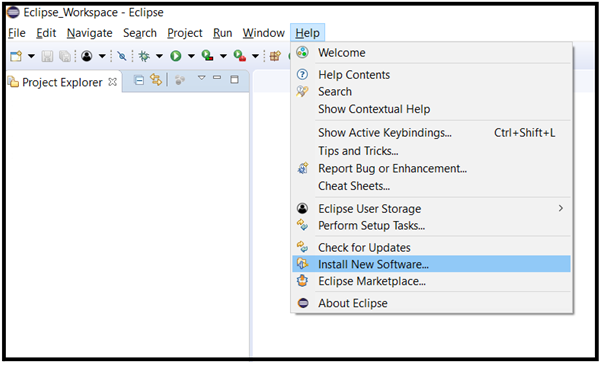Open the Project Explorer View Menu triangle
The height and width of the screenshot is (365, 599).
point(202,78)
